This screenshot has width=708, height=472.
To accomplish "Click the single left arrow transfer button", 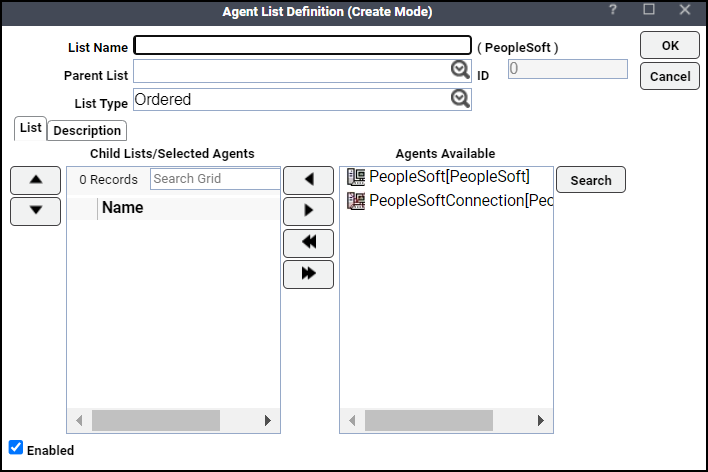I will [308, 180].
